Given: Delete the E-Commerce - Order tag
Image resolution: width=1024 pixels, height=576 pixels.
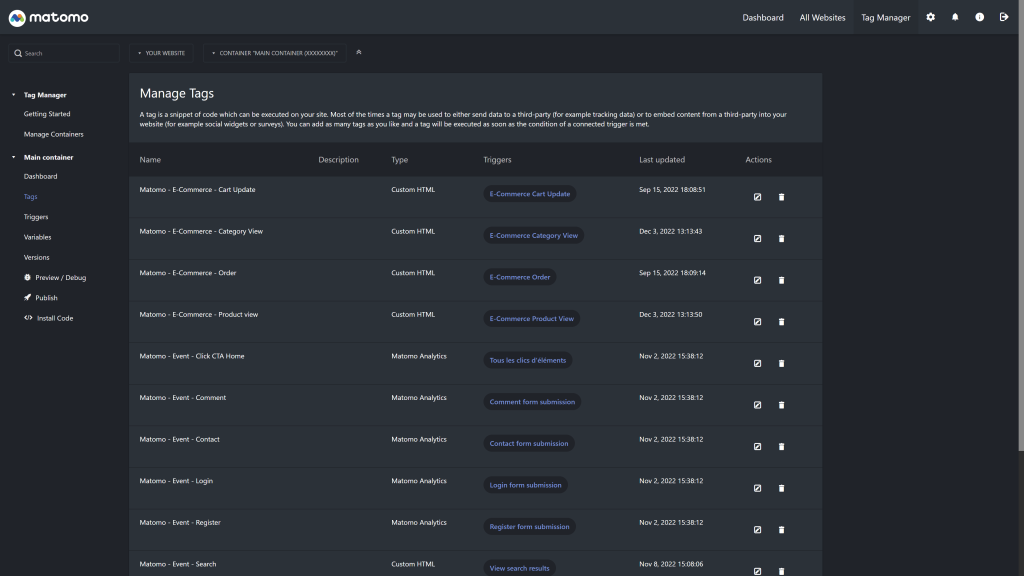Looking at the screenshot, I should pos(782,280).
